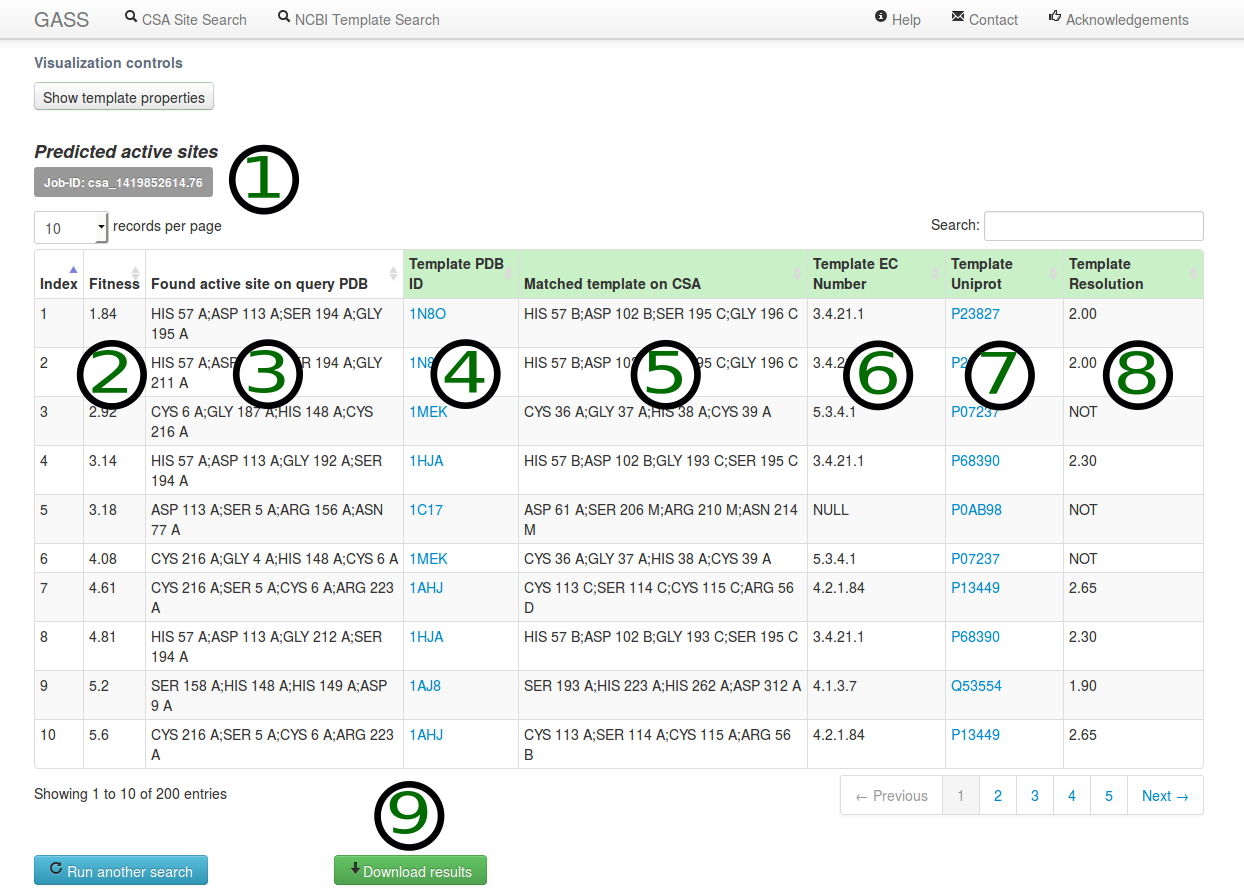The height and width of the screenshot is (894, 1244).
Task: Sort by Fitness column arrow icon
Action: [134, 274]
